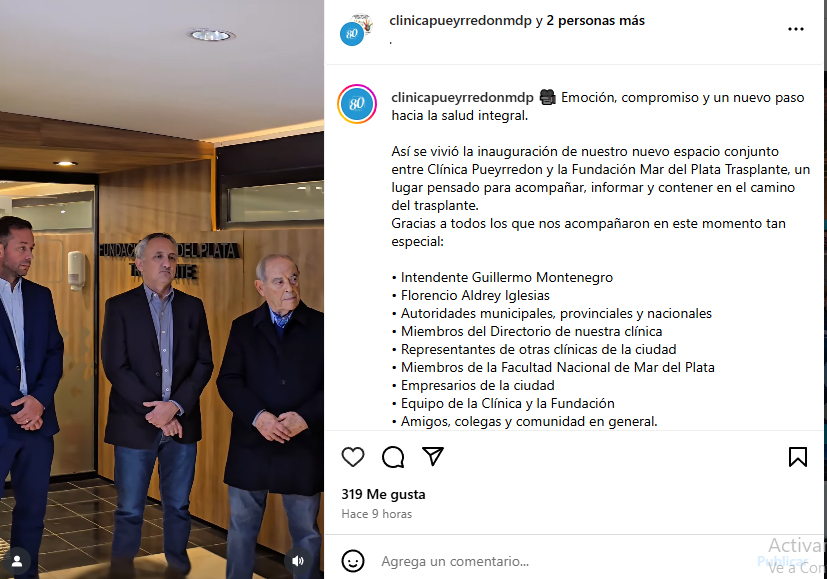Open comments via speech bubble icon
The image size is (827, 579).
pyautogui.click(x=393, y=457)
